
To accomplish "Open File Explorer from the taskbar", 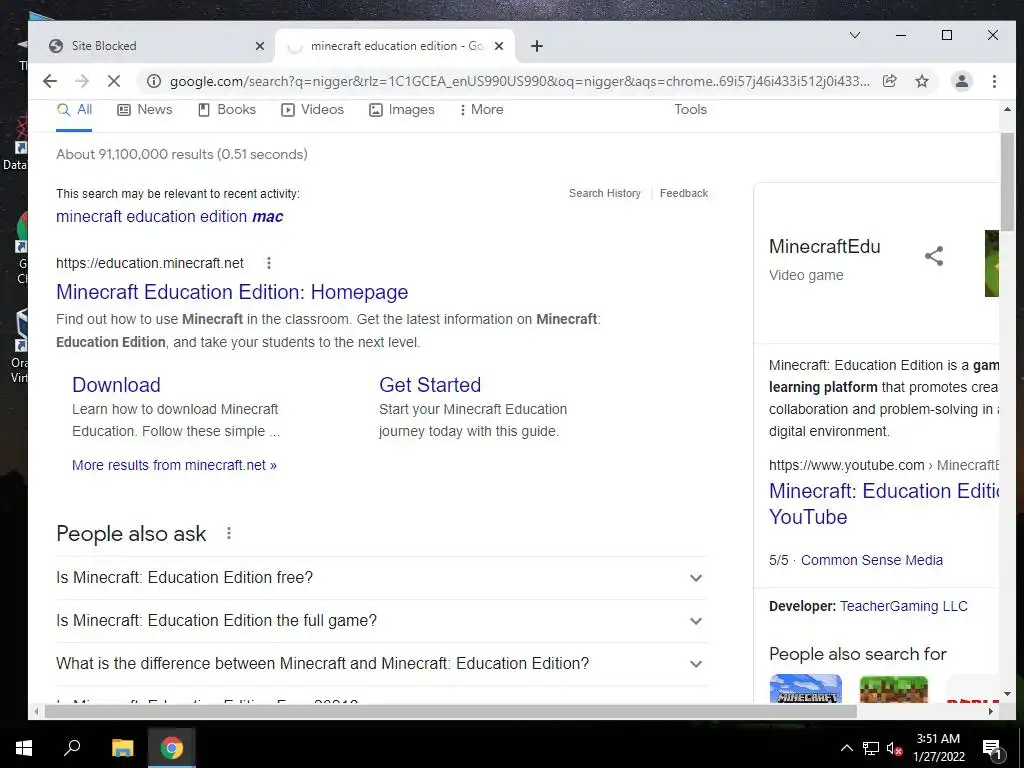I will [122, 748].
